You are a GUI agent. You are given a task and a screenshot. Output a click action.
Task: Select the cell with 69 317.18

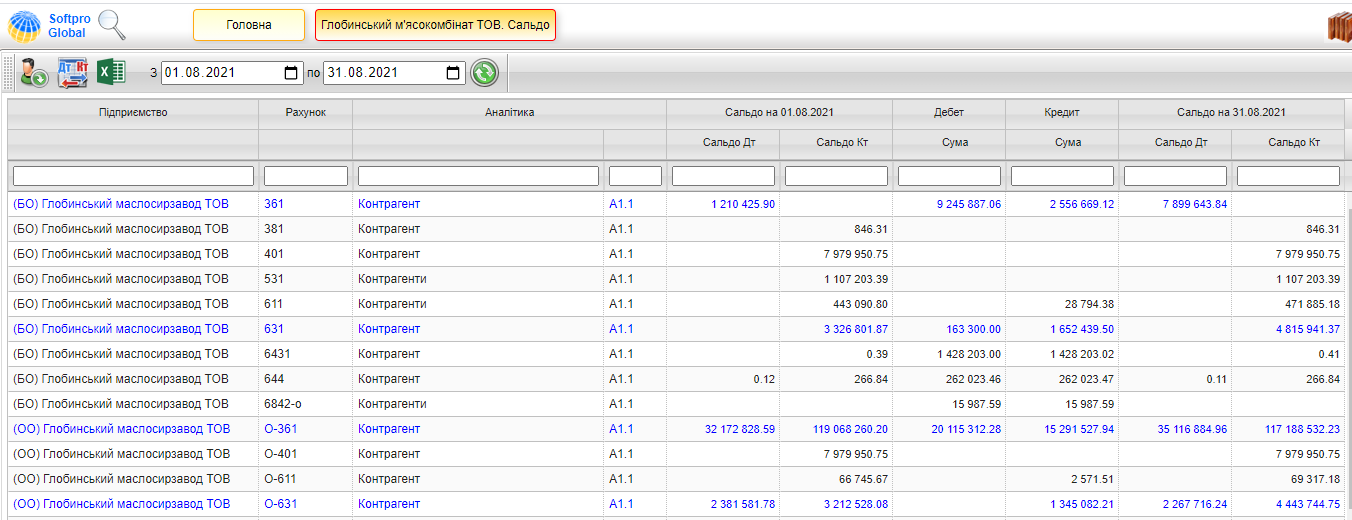pyautogui.click(x=1288, y=479)
